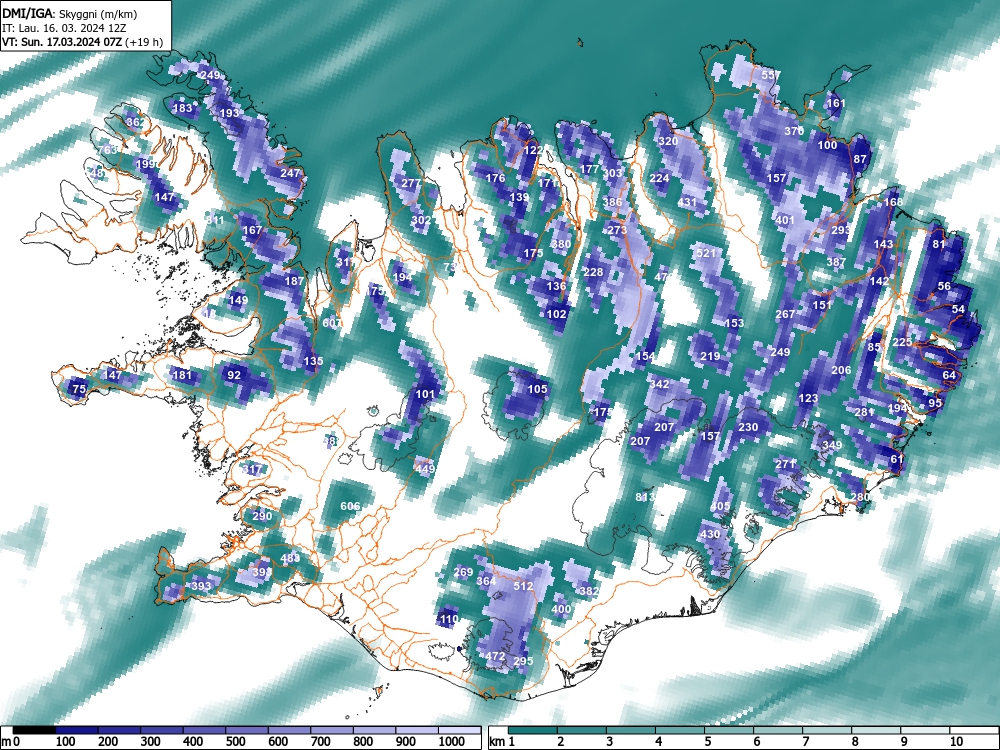Click the visibility value '512' on the map
The width and height of the screenshot is (1000, 750).
(x=523, y=585)
